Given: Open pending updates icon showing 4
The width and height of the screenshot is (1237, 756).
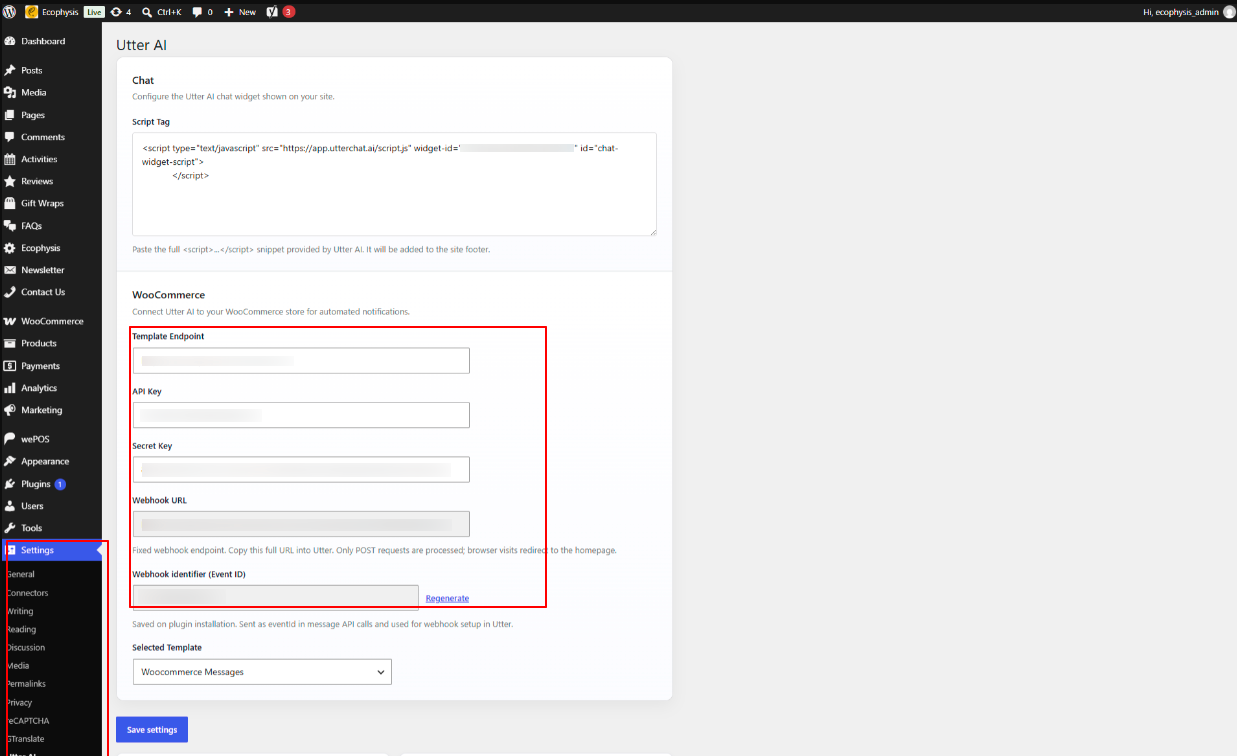Looking at the screenshot, I should (121, 12).
